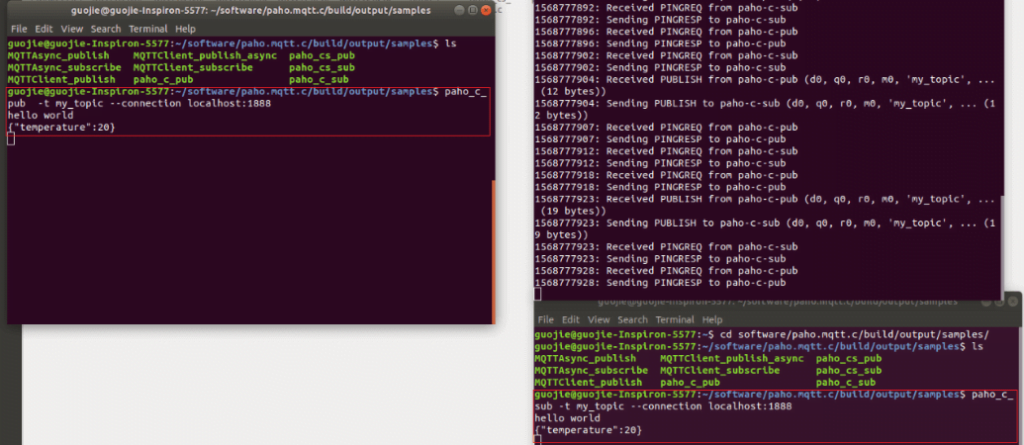Viewport: 1024px width, 445px height.
Task: Open Search menu in bottom-right terminal
Action: click(633, 320)
